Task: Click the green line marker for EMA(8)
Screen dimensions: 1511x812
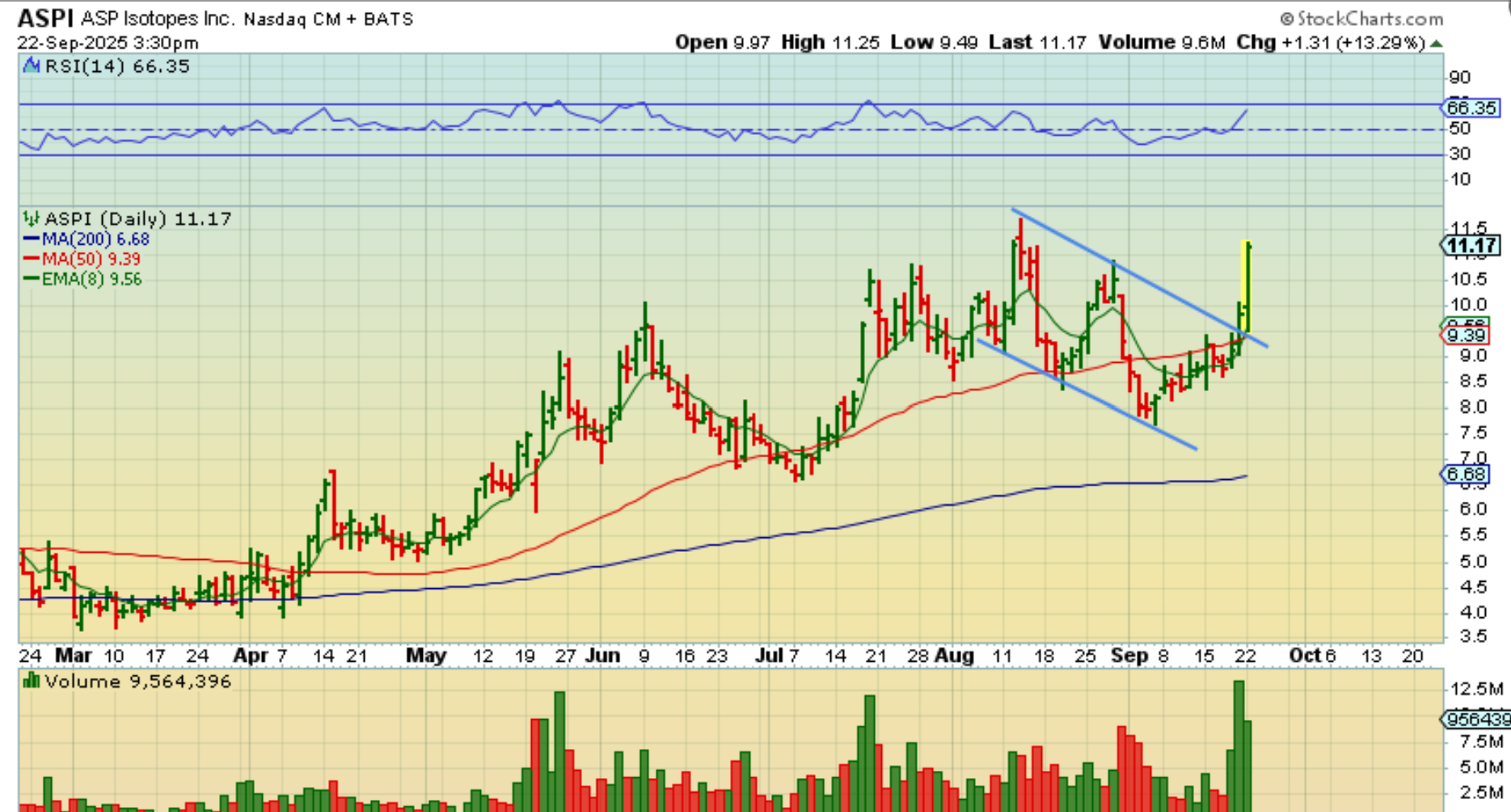Action: pyautogui.click(x=32, y=280)
